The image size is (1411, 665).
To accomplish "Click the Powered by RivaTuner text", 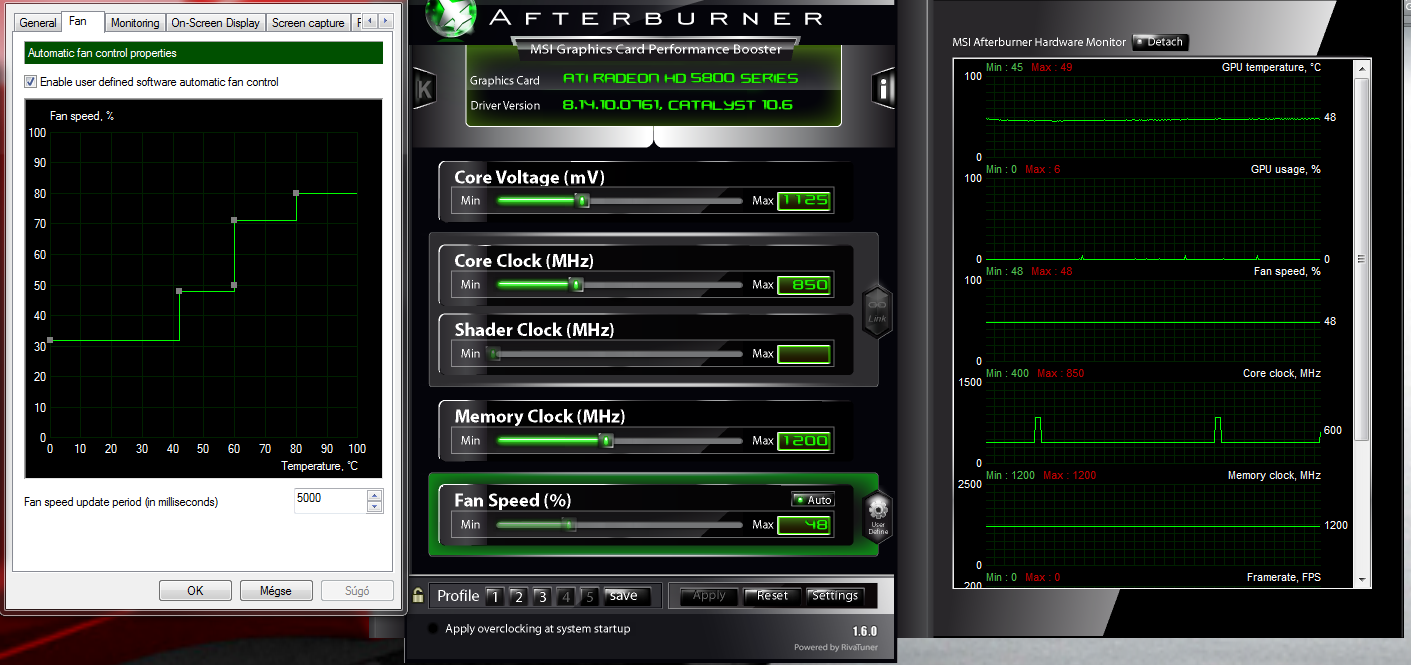I will tap(836, 647).
